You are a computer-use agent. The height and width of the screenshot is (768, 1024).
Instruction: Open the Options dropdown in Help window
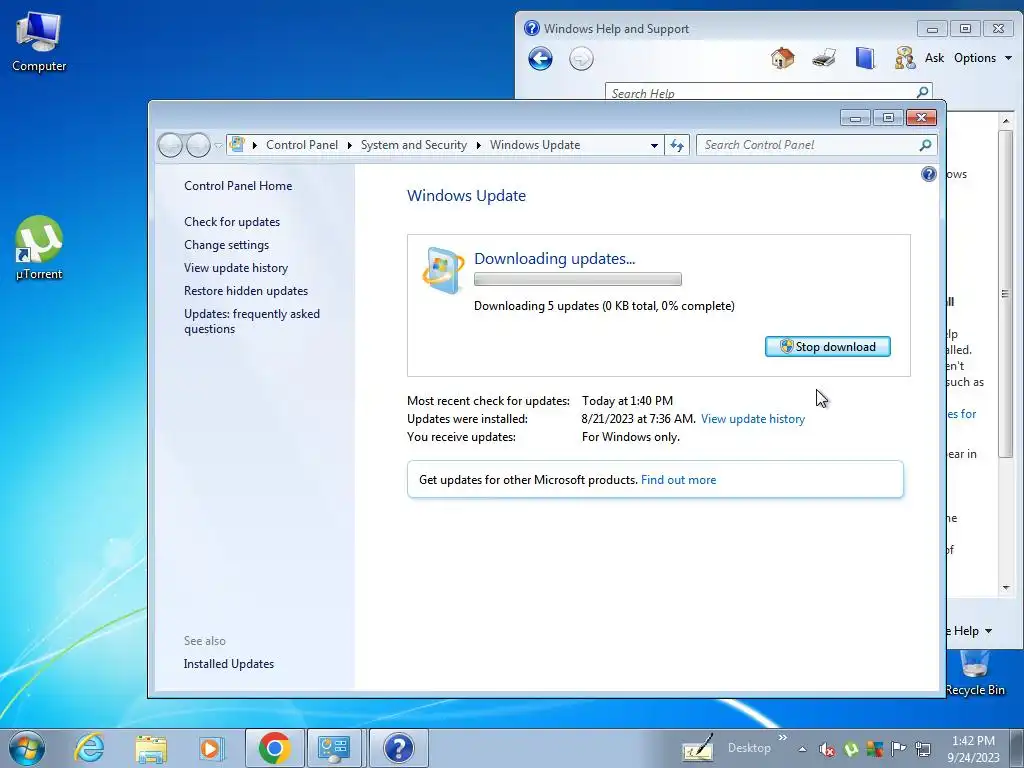coord(983,58)
